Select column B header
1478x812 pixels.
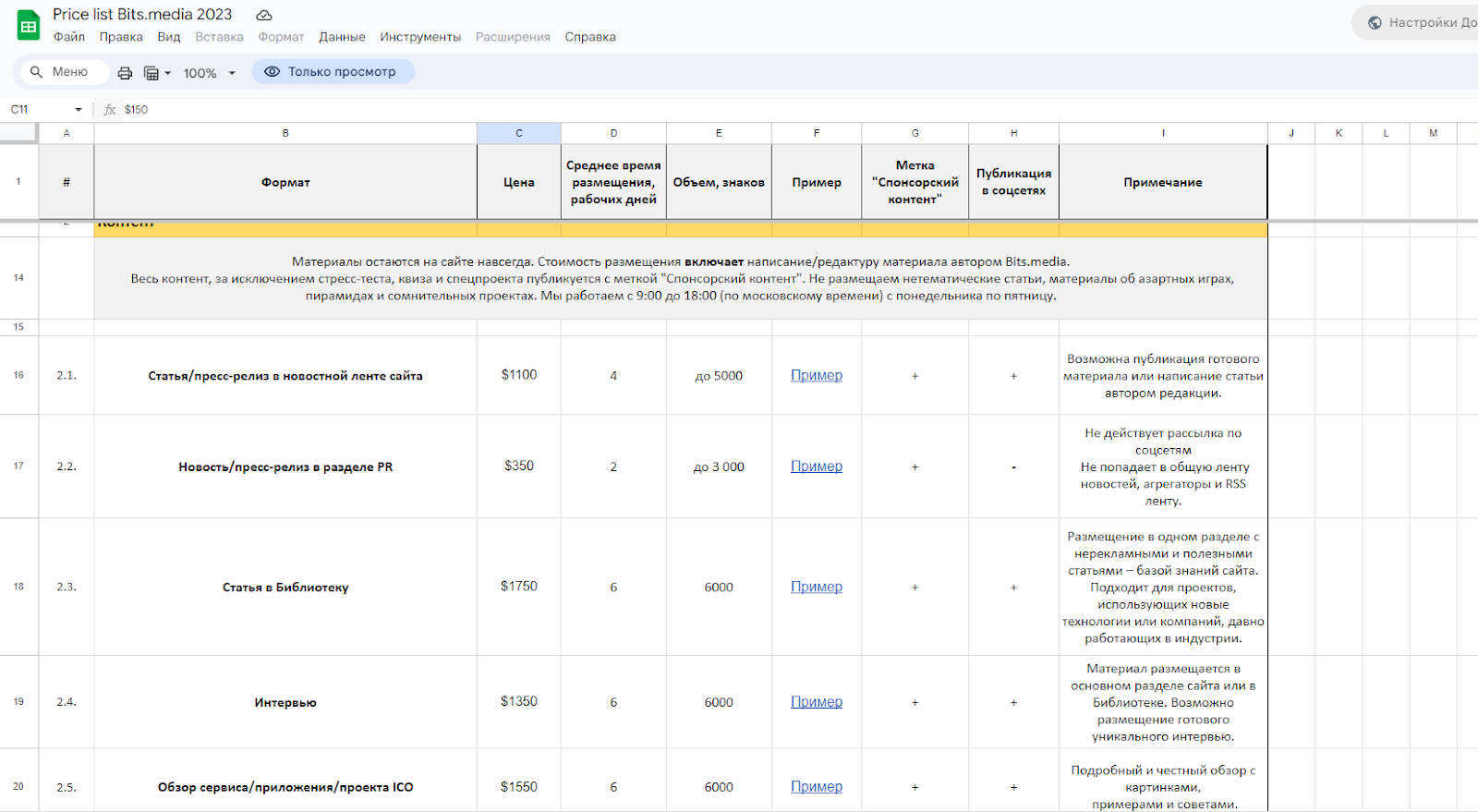285,133
